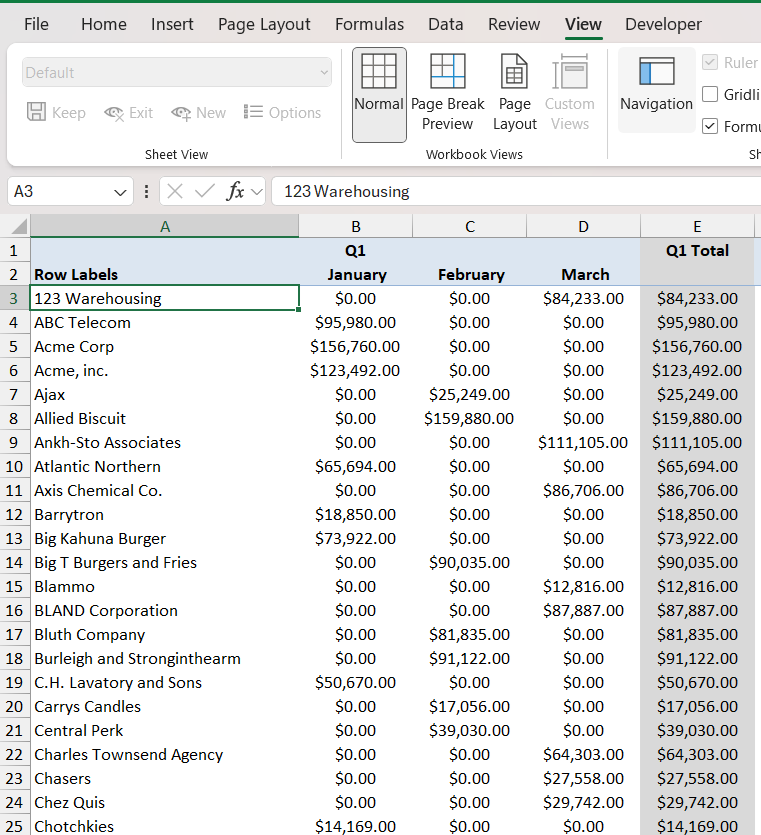Click the Ankh-Sto Associates cell
This screenshot has height=835, width=761.
point(165,442)
